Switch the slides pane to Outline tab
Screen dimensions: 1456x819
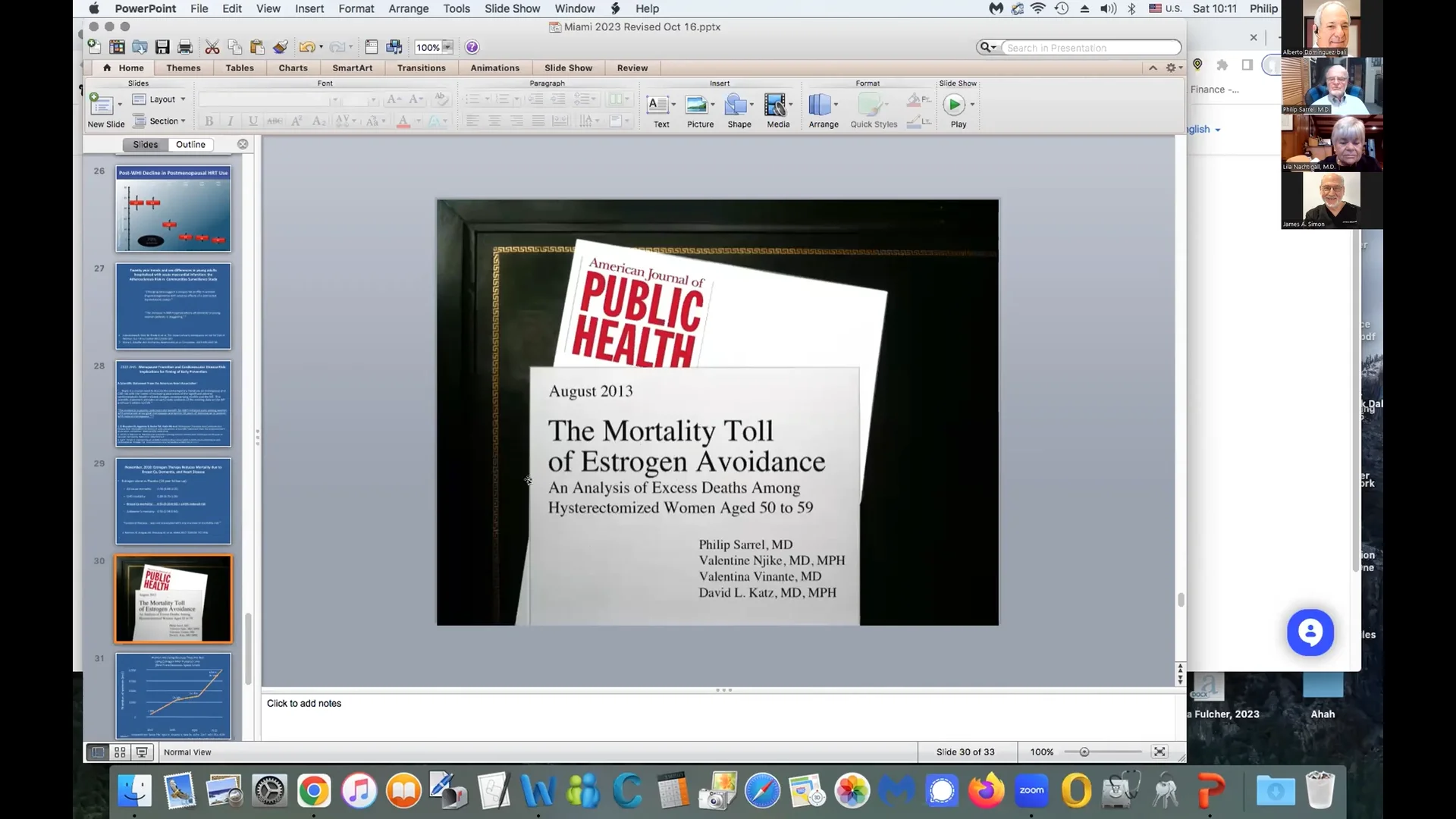(190, 144)
